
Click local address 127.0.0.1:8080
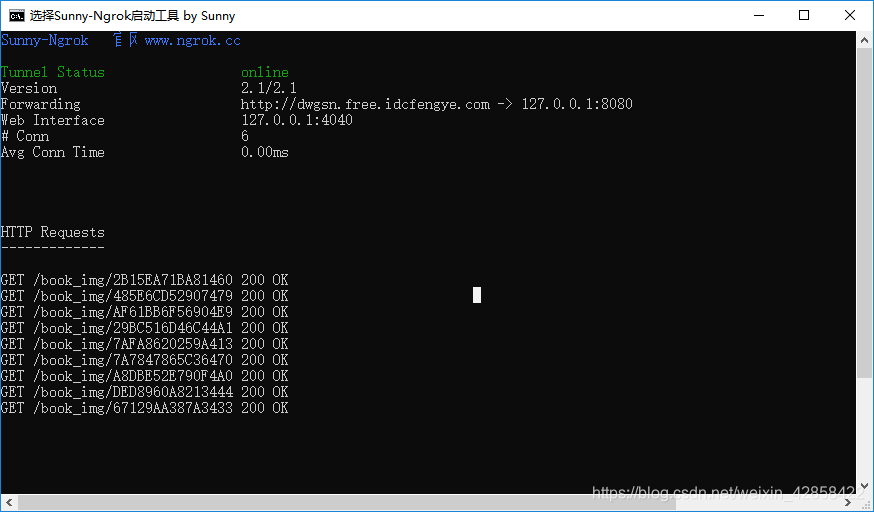[x=577, y=105]
